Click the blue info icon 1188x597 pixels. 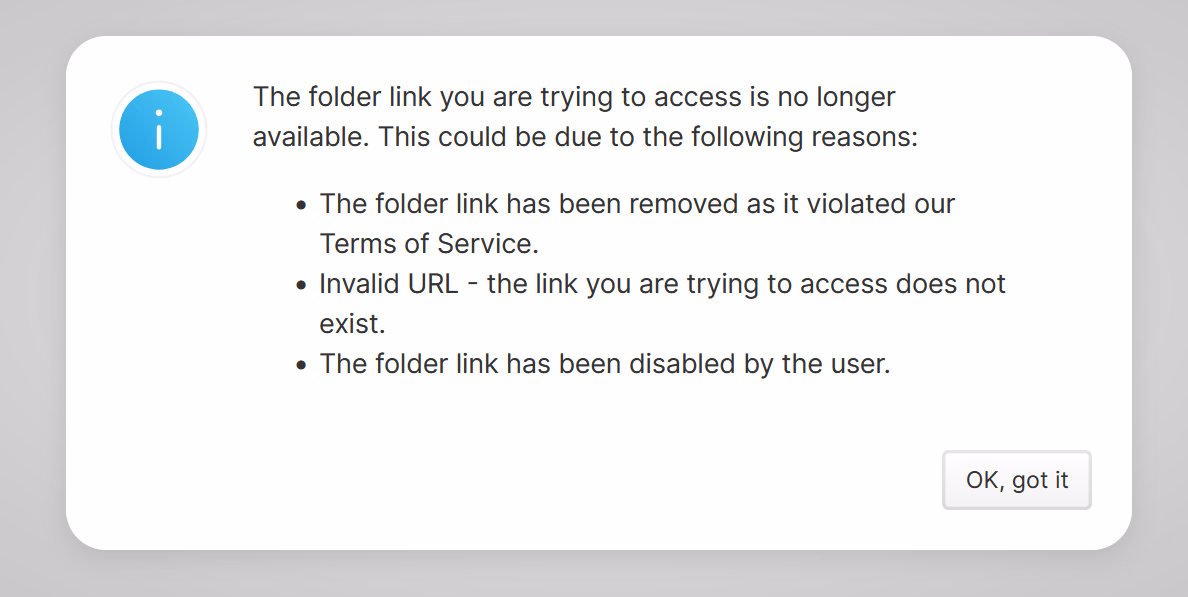tap(159, 129)
